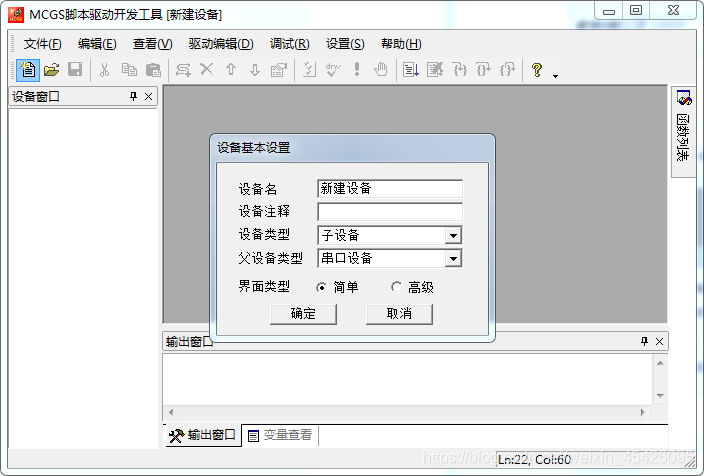Click output window scroll right arrow
The width and height of the screenshot is (704, 476).
click(x=643, y=412)
